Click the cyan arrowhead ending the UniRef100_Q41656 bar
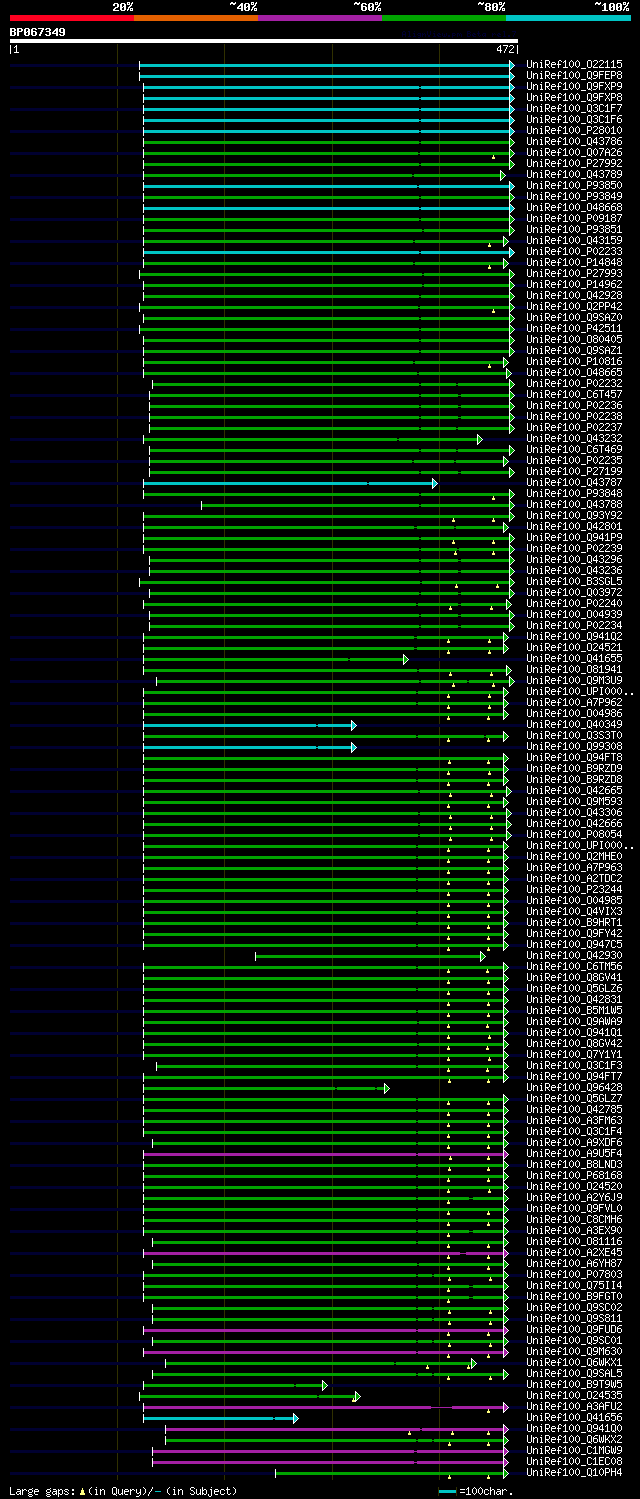Screen dimensions: 640x1499 (296, 1418)
